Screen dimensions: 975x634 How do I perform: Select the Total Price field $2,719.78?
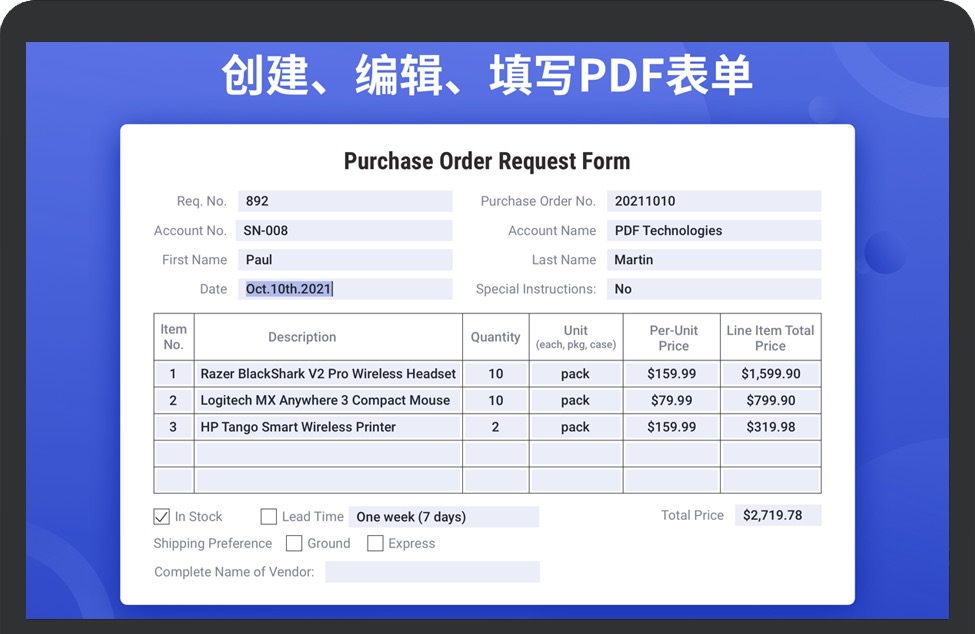pos(778,516)
